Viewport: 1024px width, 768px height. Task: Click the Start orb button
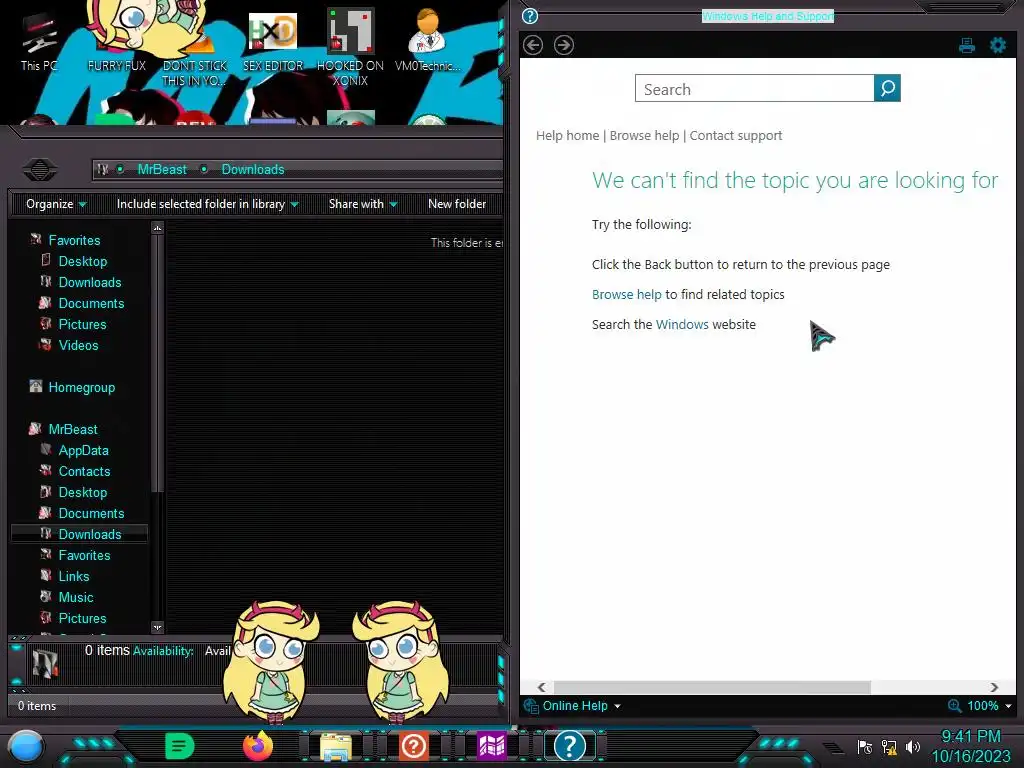pos(25,746)
